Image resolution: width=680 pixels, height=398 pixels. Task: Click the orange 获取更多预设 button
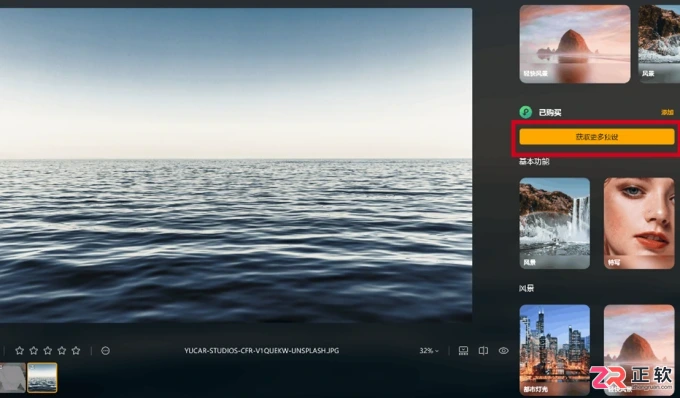click(x=597, y=137)
